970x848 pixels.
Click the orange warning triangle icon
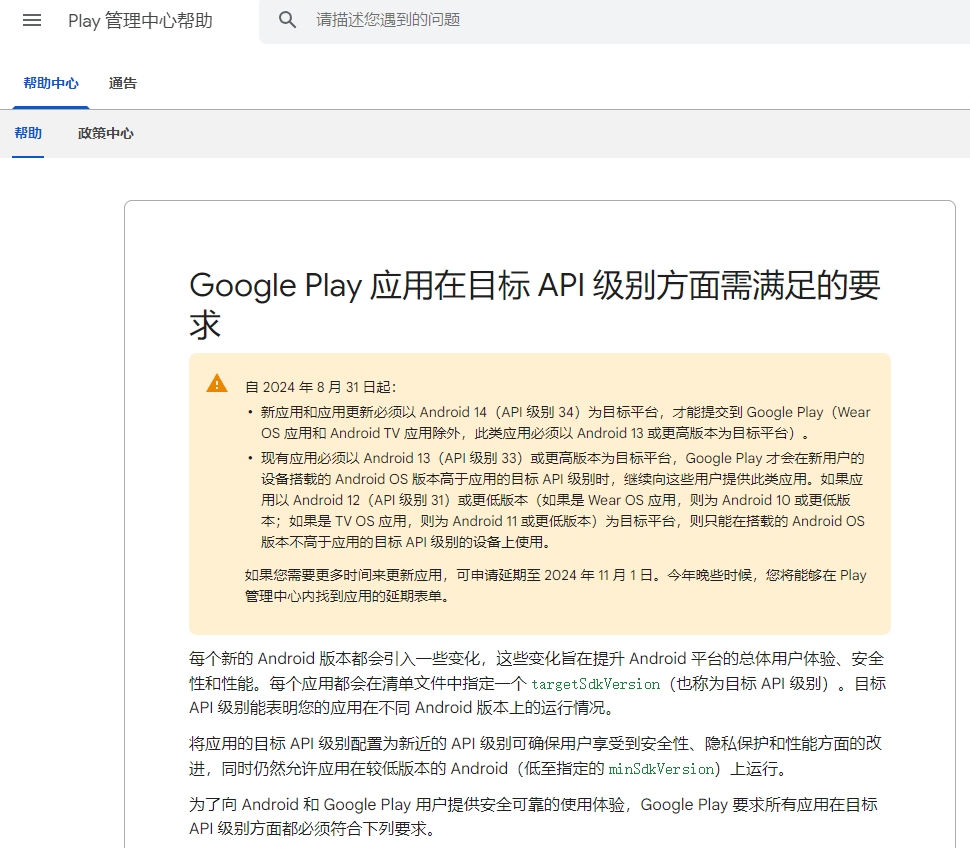tap(217, 383)
